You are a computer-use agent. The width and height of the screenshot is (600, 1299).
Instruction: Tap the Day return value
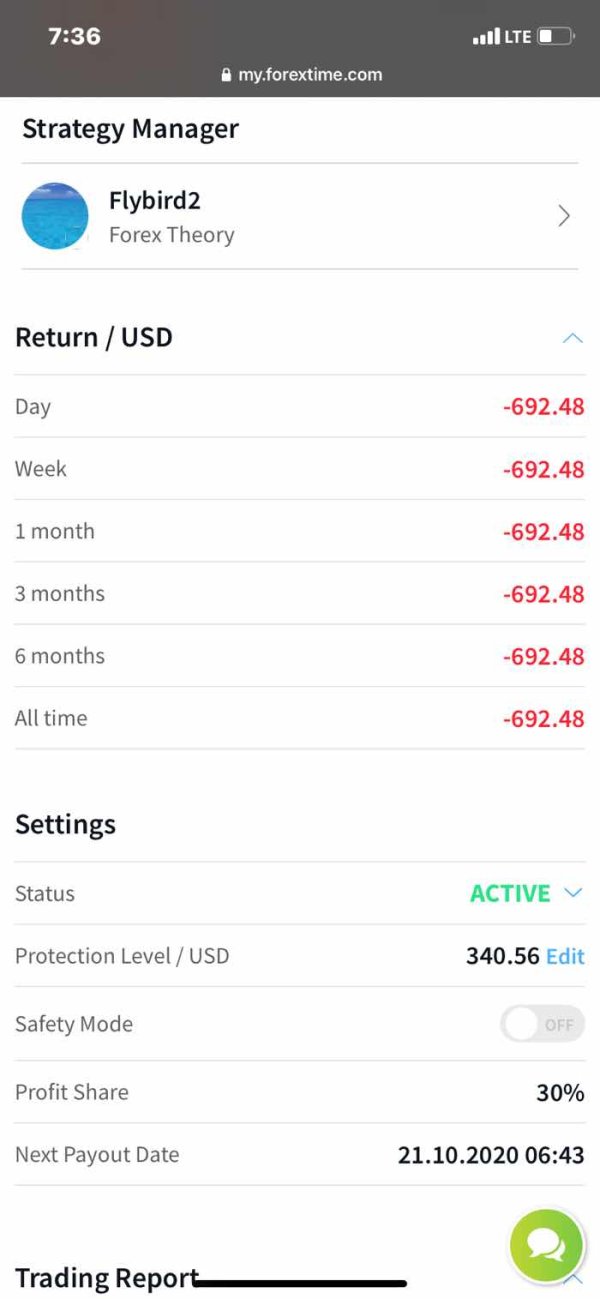543,407
